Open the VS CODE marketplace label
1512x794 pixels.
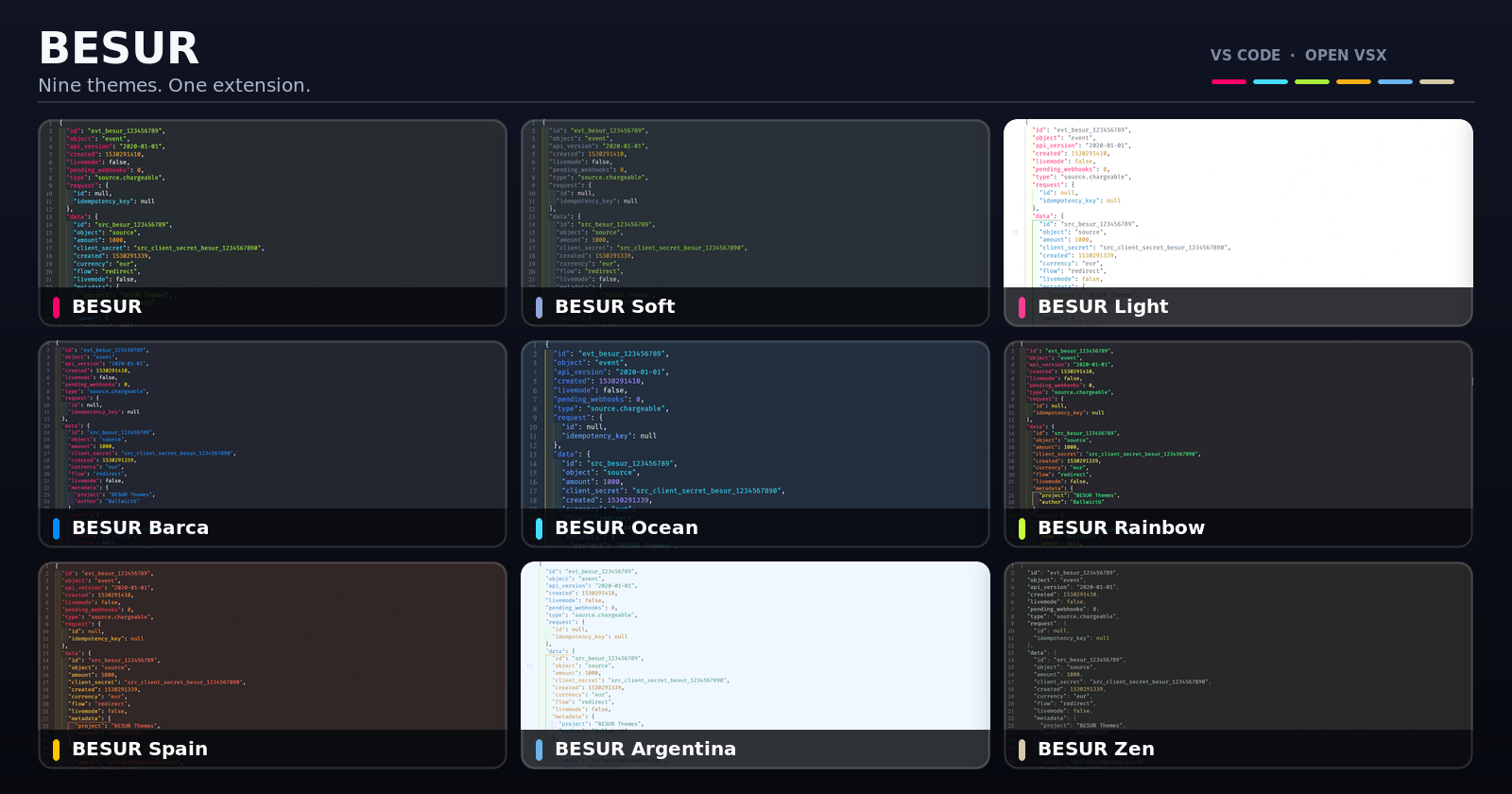[1246, 55]
